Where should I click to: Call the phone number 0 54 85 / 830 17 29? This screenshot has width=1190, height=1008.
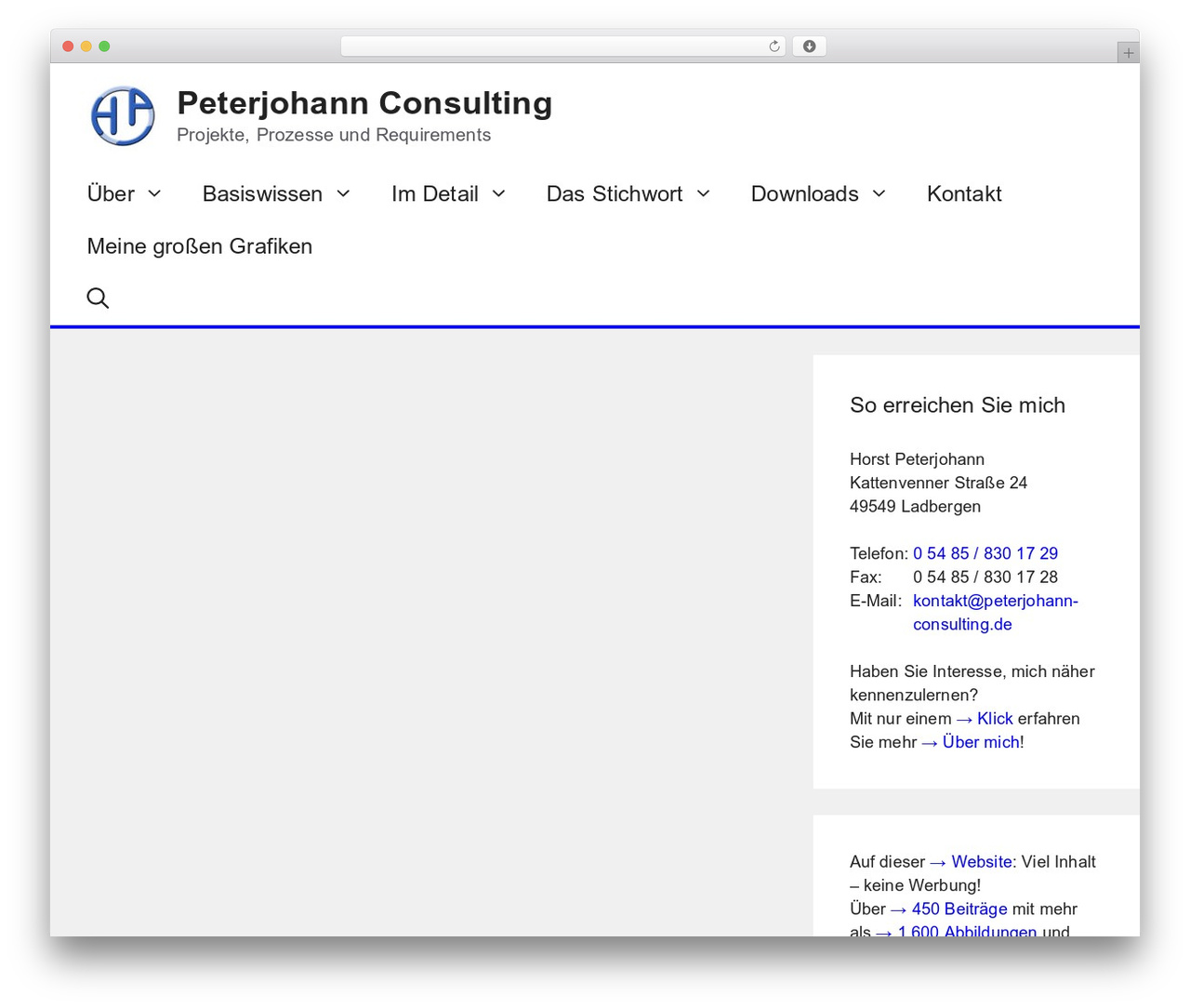tap(985, 553)
